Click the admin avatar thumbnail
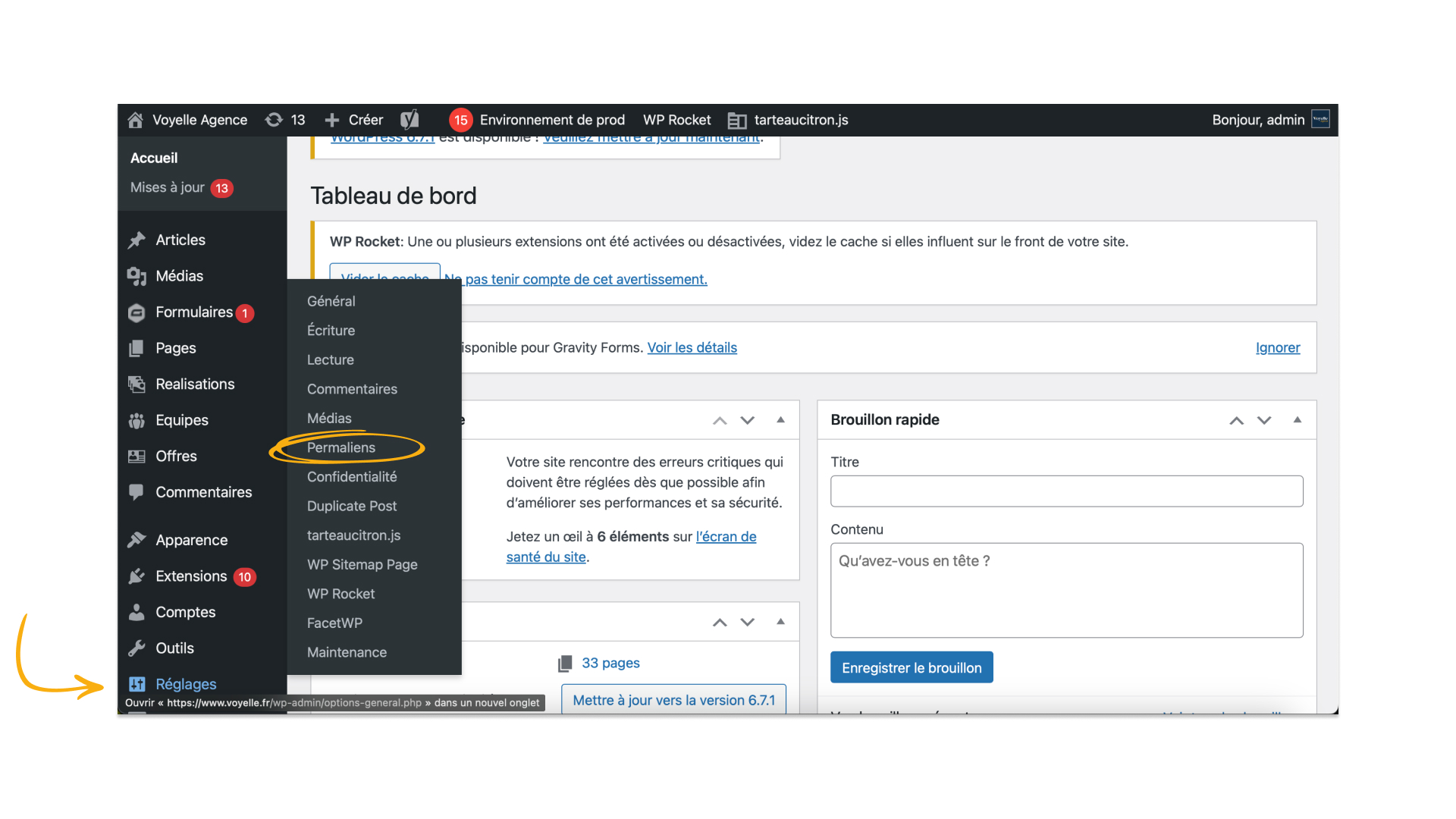 [x=1320, y=120]
